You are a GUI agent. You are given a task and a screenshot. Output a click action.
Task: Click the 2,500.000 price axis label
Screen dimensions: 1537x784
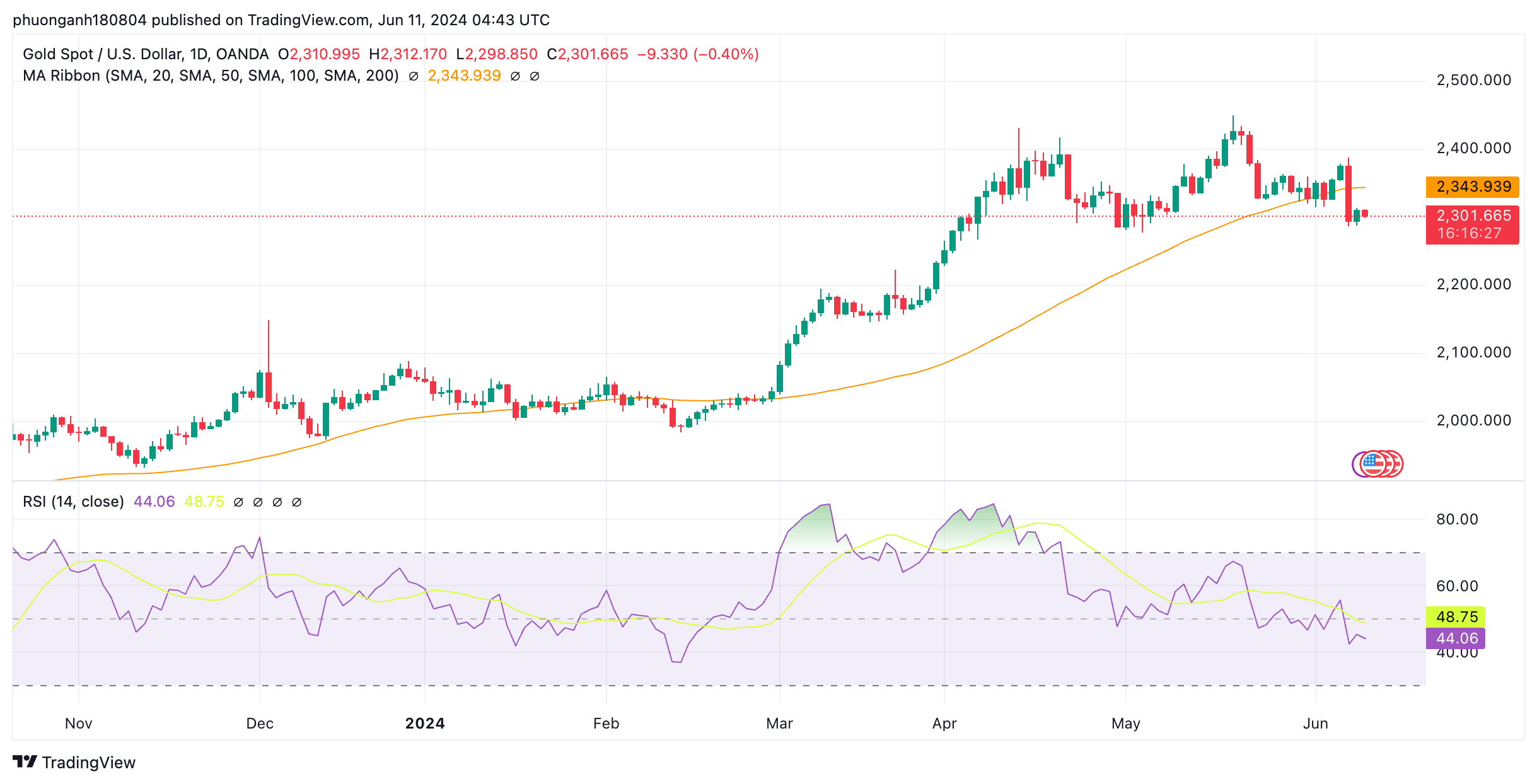click(x=1473, y=80)
